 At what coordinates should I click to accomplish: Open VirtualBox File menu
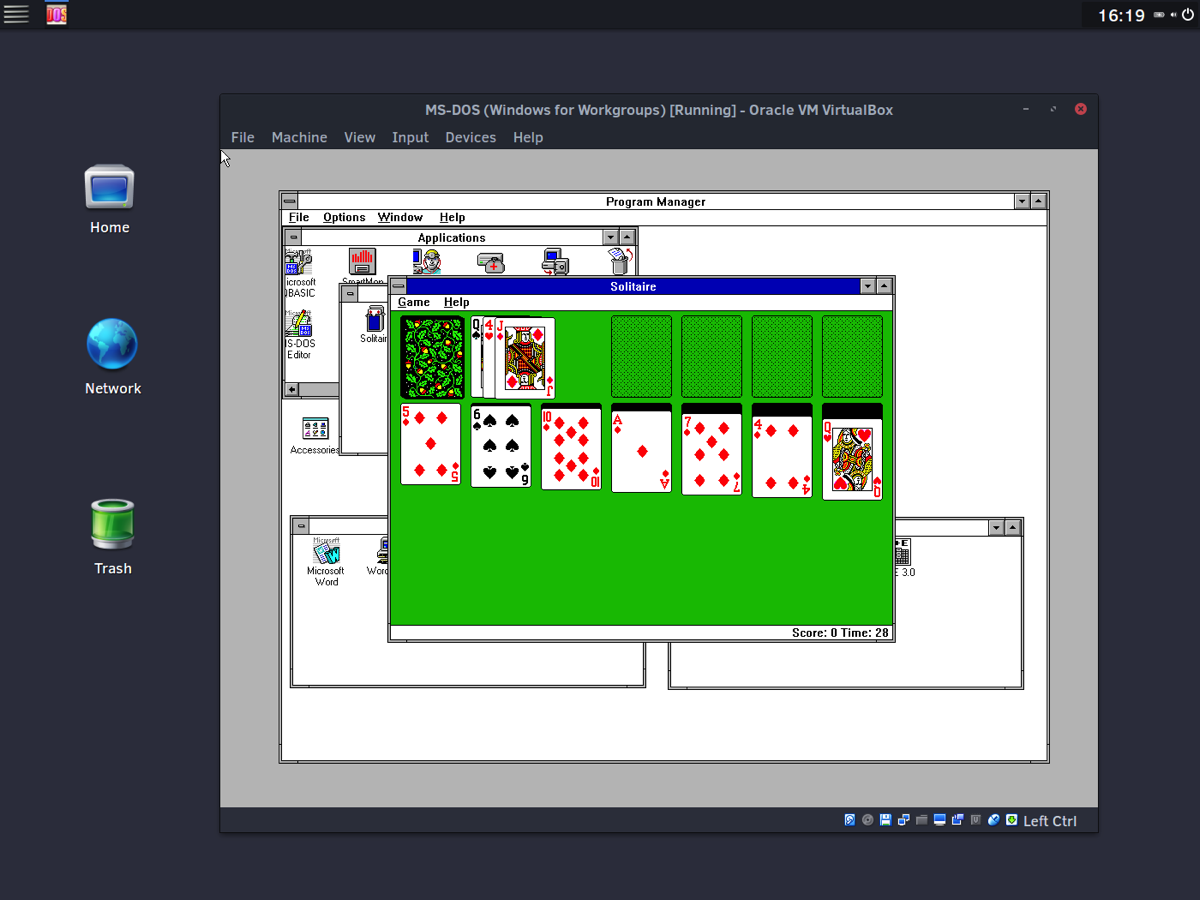(x=243, y=137)
